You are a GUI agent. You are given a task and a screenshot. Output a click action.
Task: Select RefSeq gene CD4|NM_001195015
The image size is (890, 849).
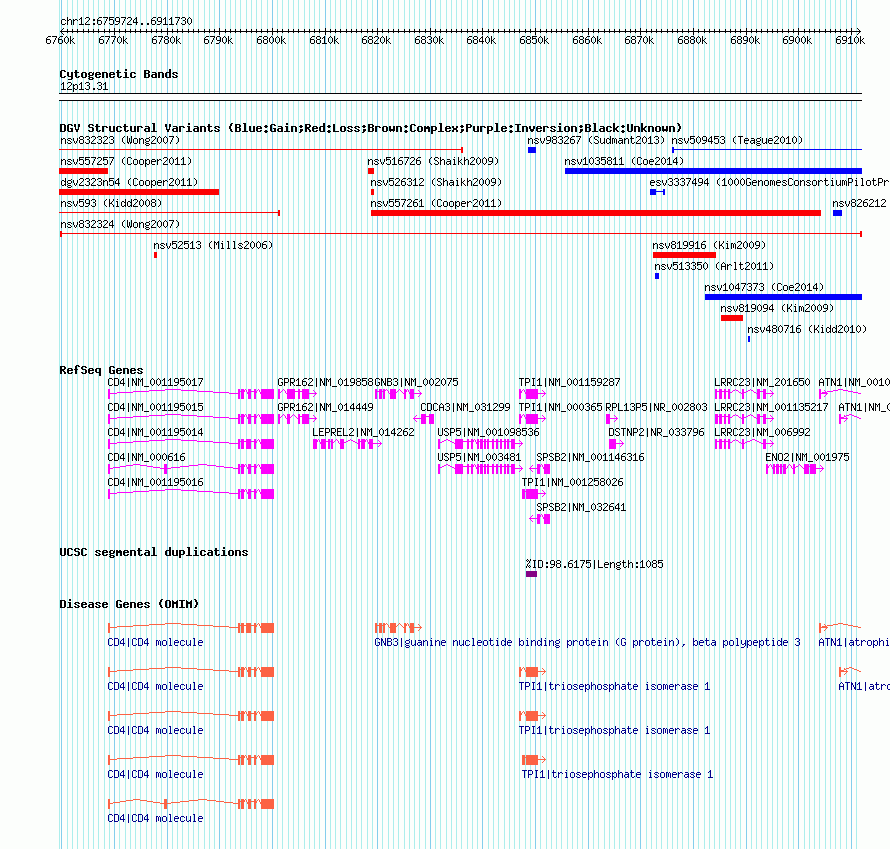pyautogui.click(x=156, y=407)
